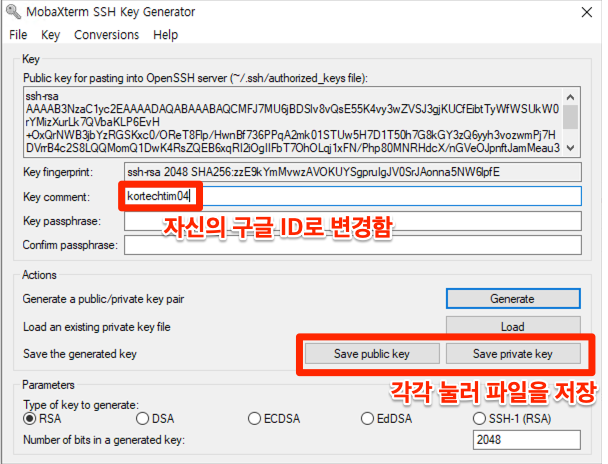608x464 pixels.
Task: Click the 'Number of bits in a generated key:' label
Action: (104, 440)
